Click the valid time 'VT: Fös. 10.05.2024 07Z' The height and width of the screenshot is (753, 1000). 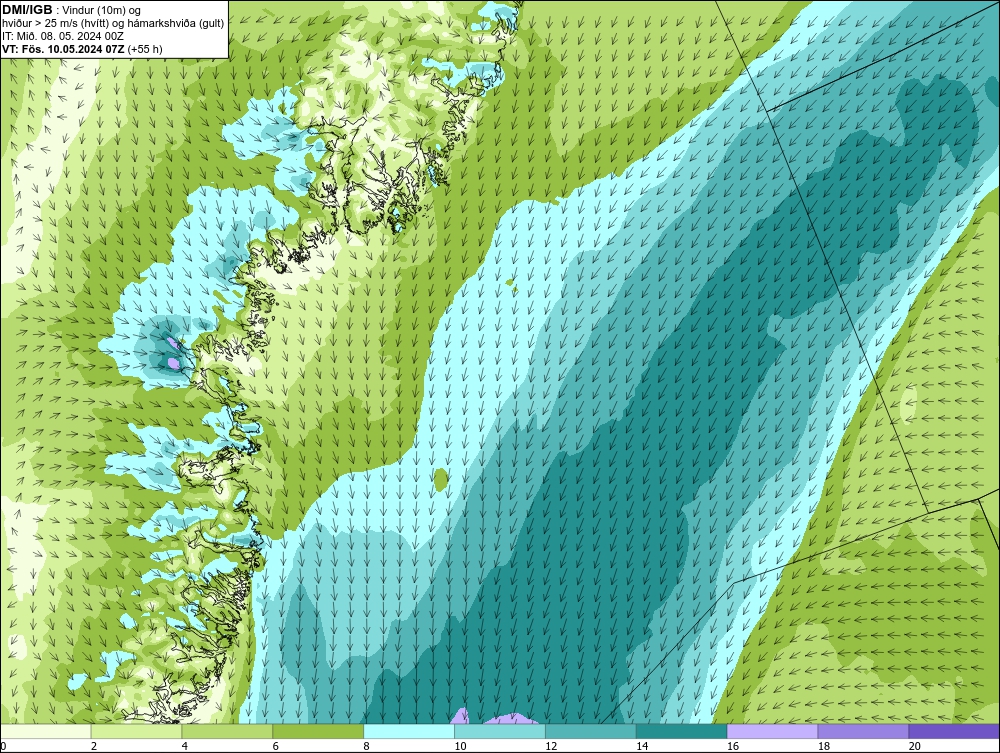click(63, 49)
